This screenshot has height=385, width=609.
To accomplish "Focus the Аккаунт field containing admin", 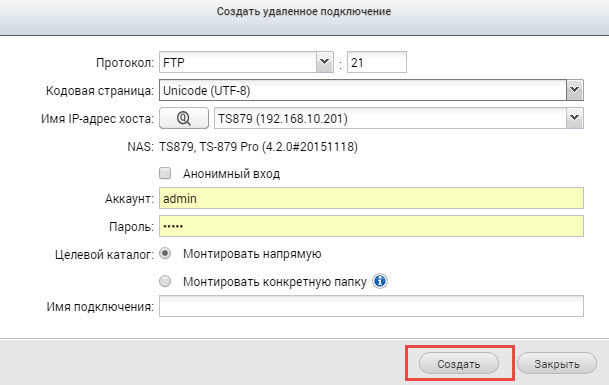I will click(371, 198).
